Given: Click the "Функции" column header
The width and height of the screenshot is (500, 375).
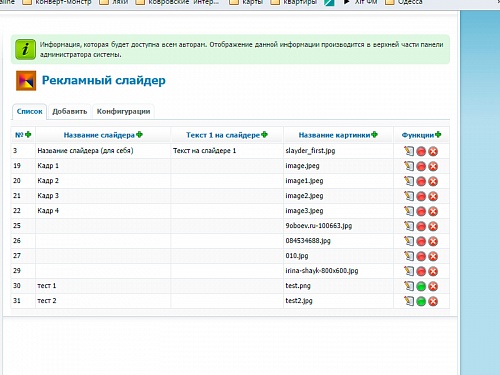Looking at the screenshot, I should tap(418, 135).
